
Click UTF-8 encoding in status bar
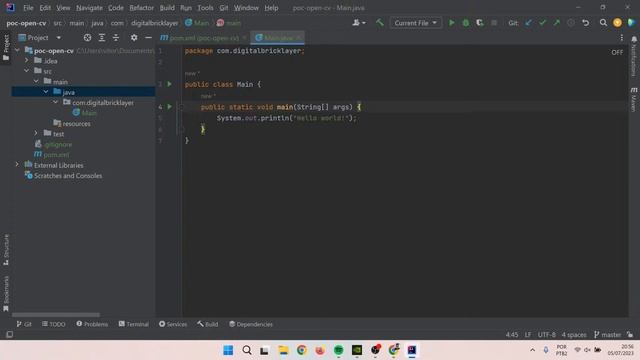click(x=547, y=335)
